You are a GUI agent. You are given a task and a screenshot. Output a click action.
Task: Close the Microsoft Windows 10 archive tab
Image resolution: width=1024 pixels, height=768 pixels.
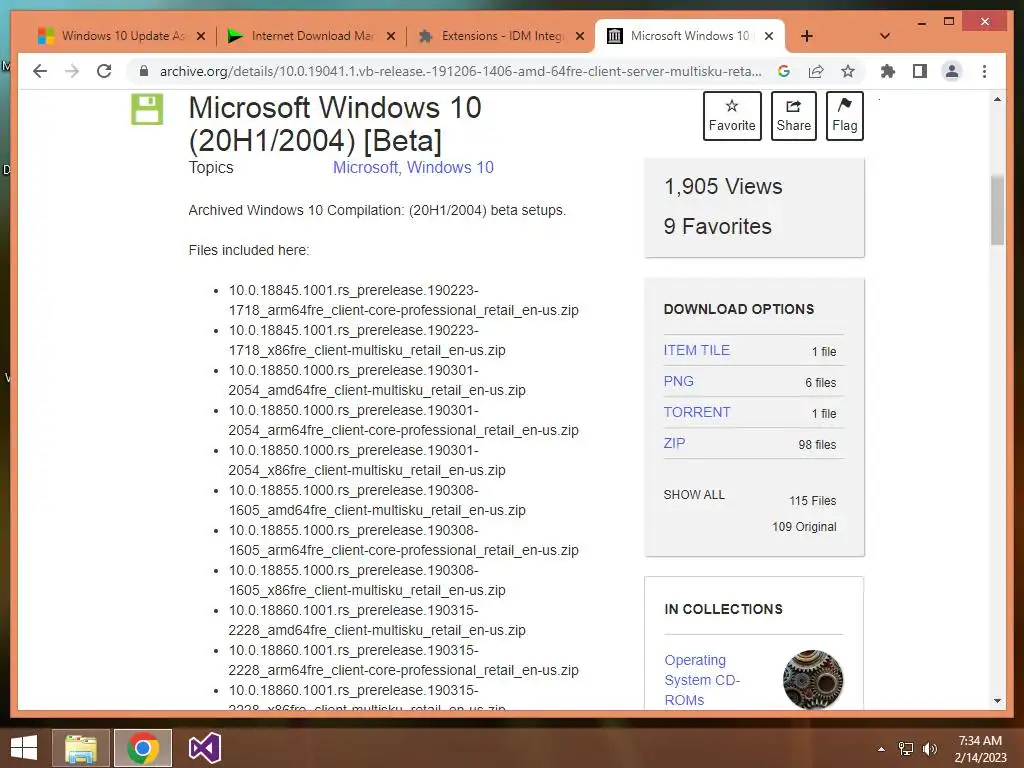(769, 36)
